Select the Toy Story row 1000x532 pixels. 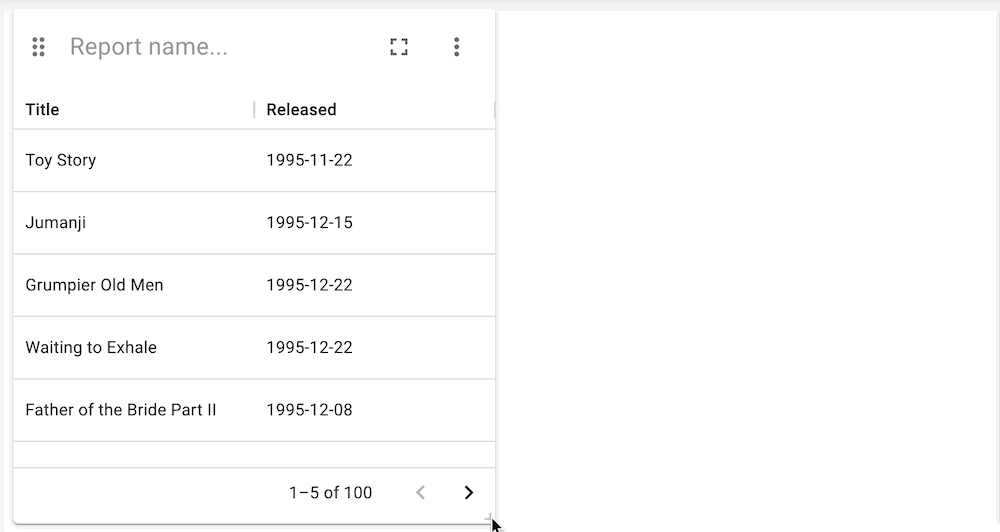coord(254,160)
